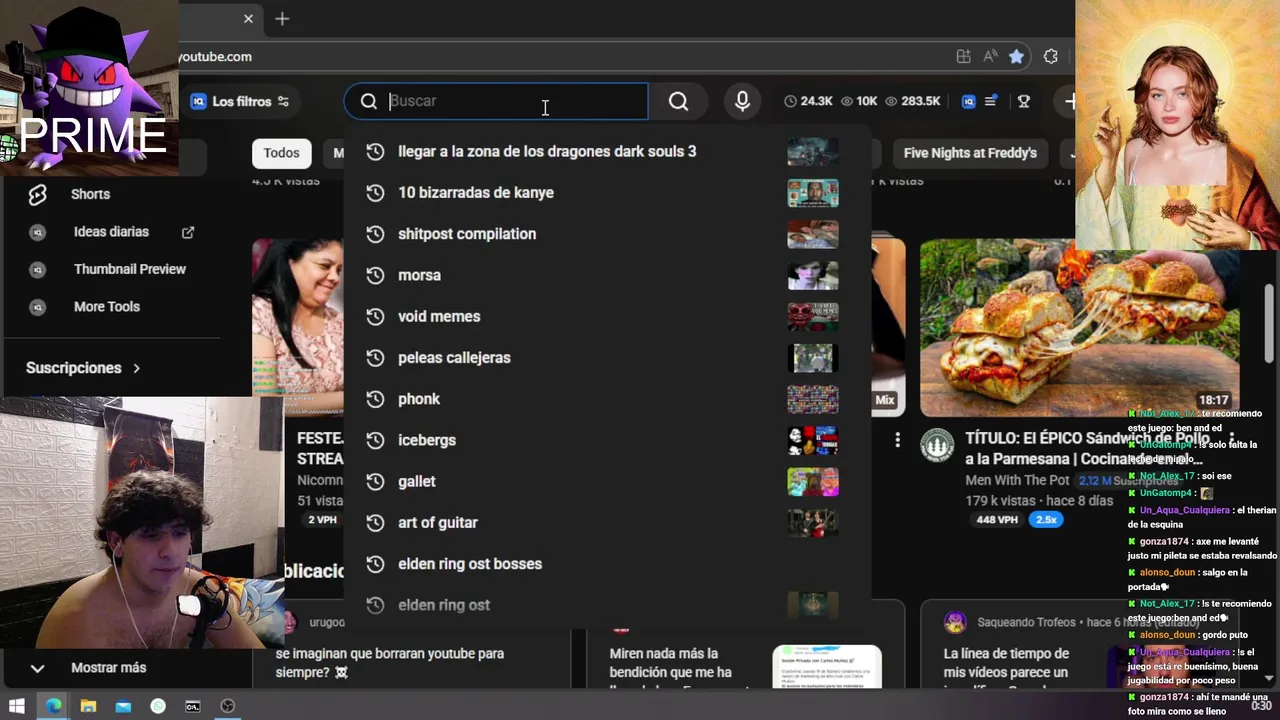Open the Windows Start menu
1280x720 pixels.
(17, 706)
